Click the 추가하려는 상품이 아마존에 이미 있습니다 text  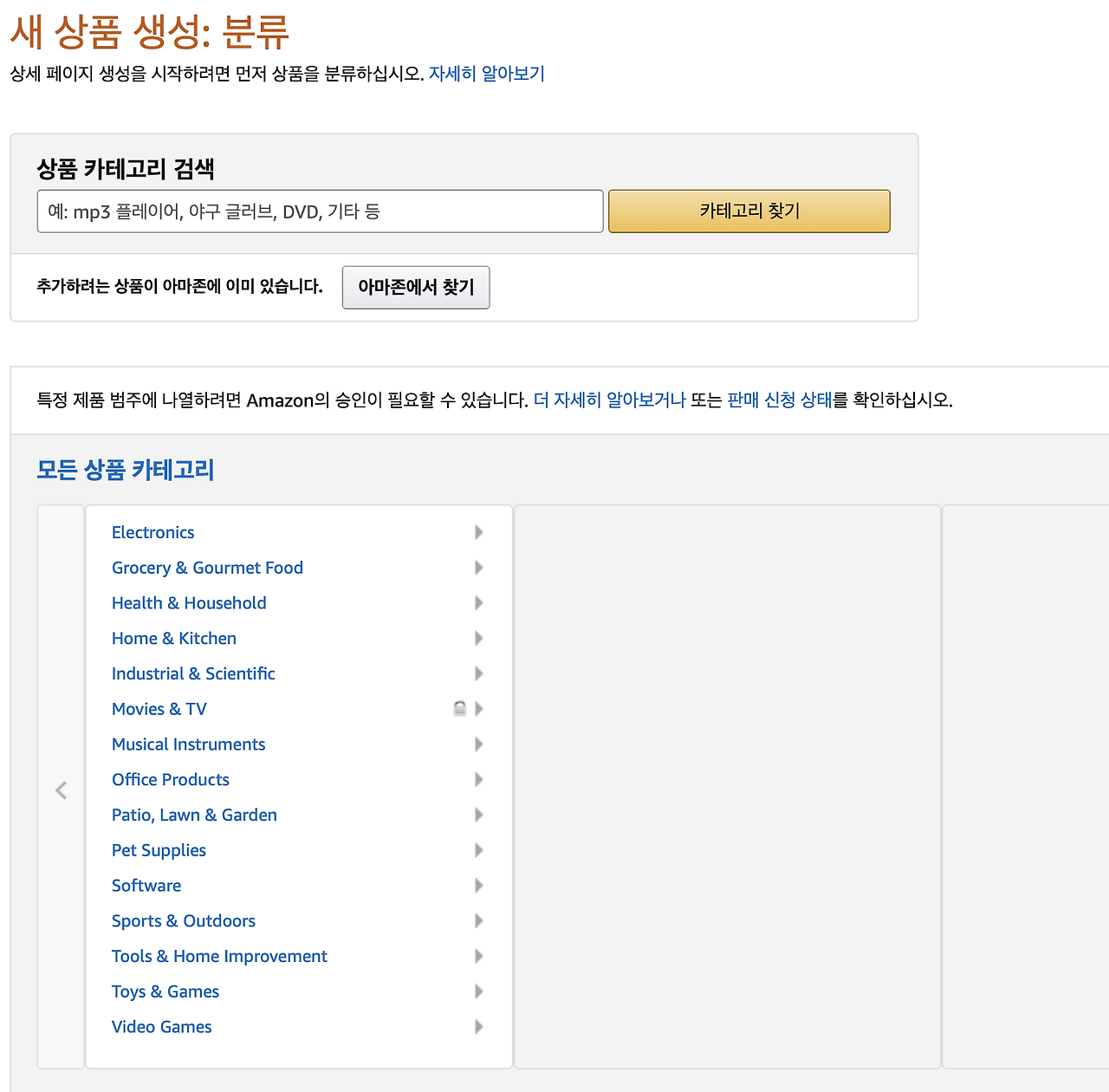tap(179, 286)
